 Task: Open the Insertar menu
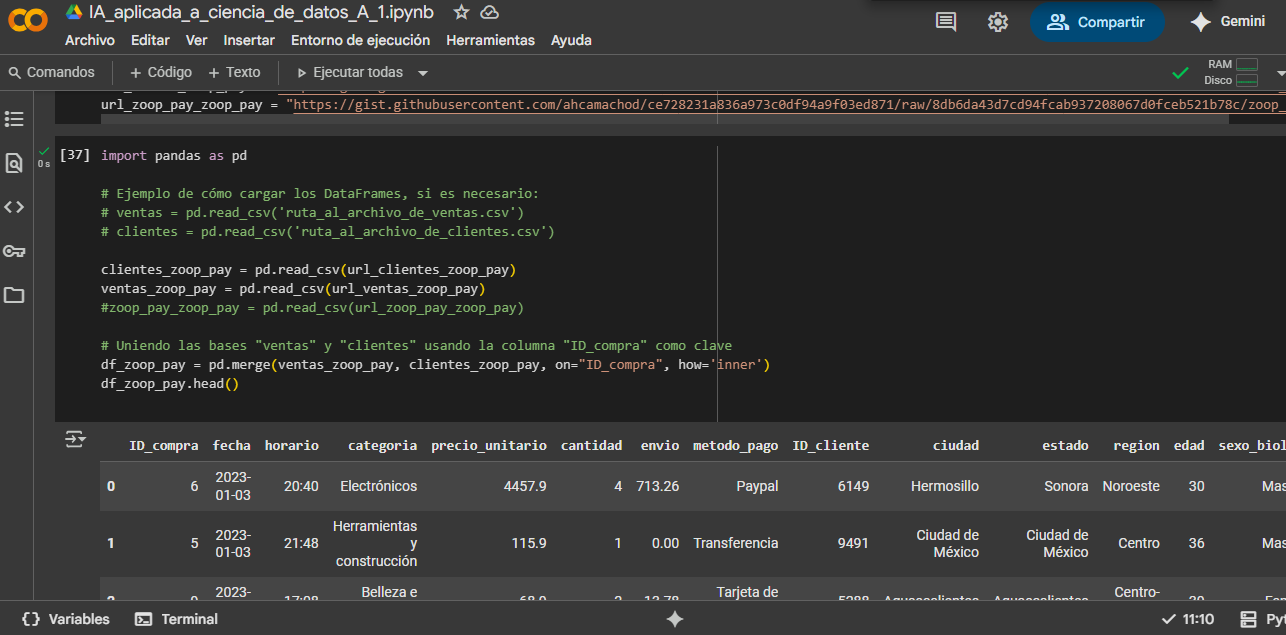click(x=249, y=40)
